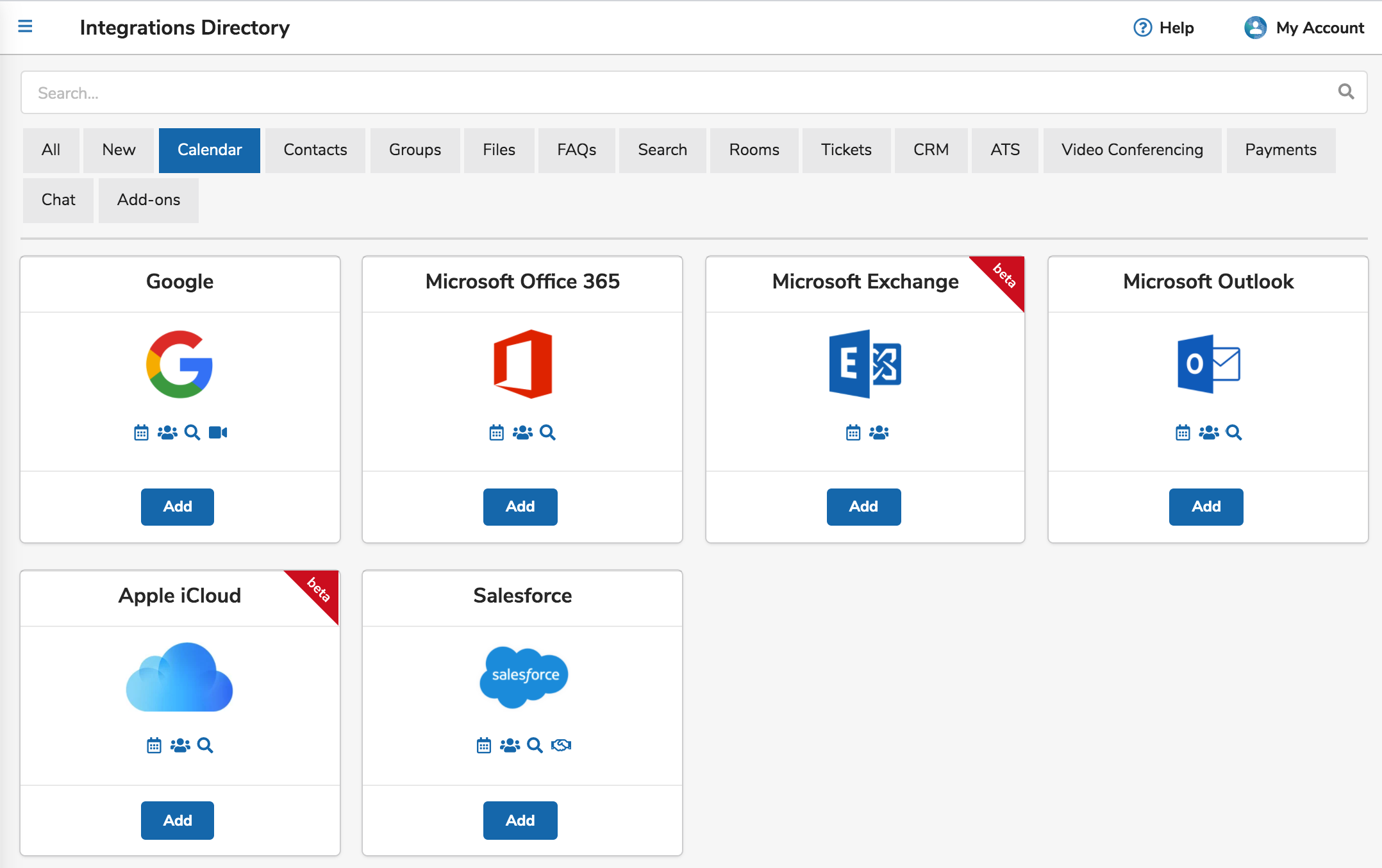Viewport: 1382px width, 868px height.
Task: Open the Video Conferencing tab
Action: (1133, 150)
